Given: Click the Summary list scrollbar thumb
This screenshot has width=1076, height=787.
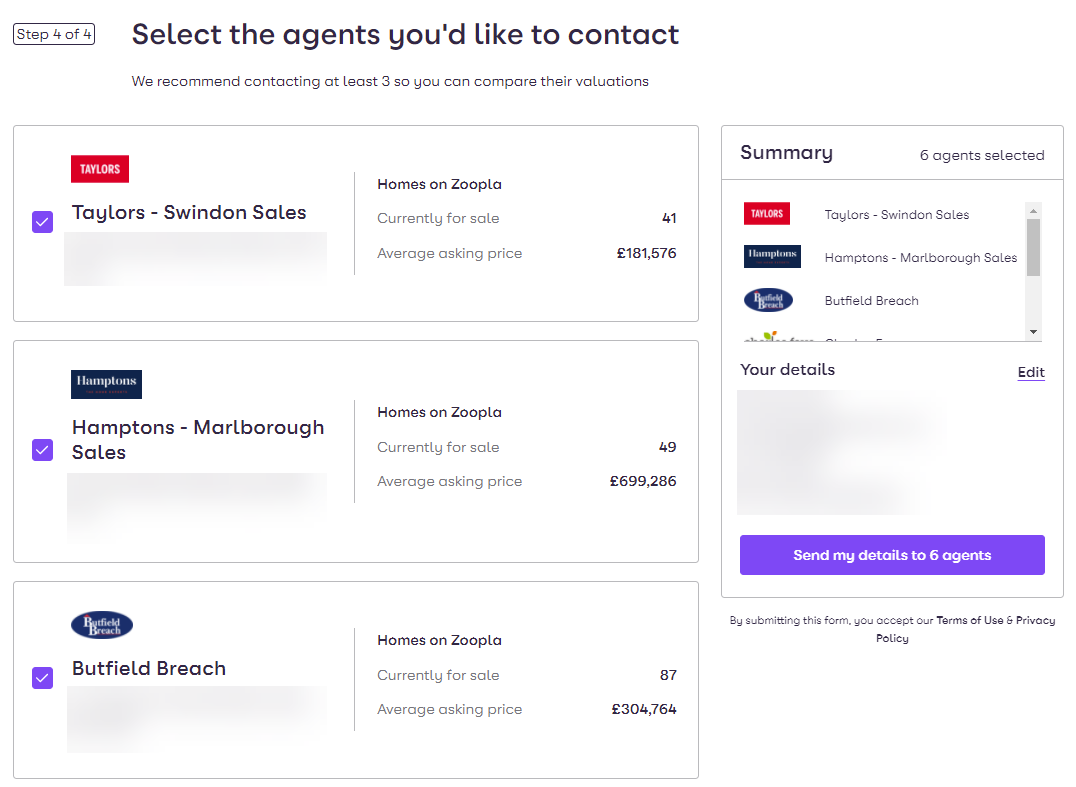Looking at the screenshot, I should click(1033, 247).
